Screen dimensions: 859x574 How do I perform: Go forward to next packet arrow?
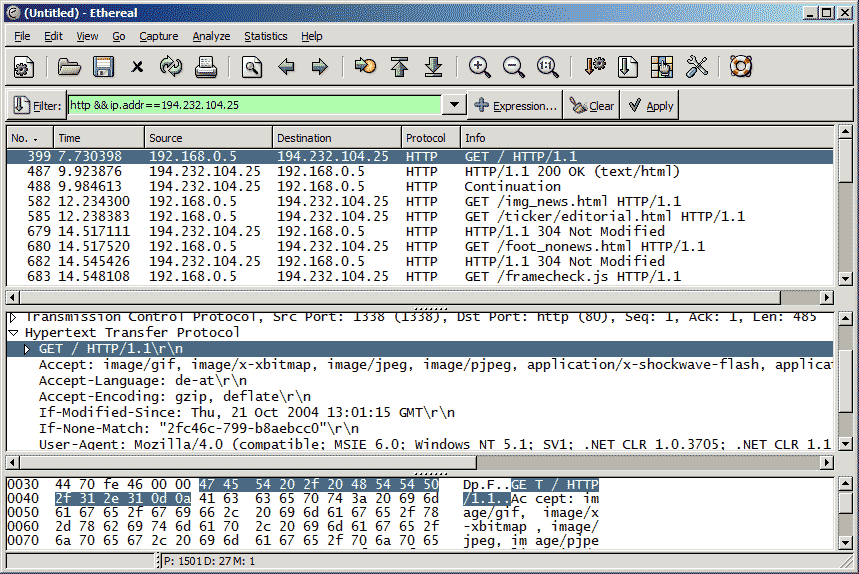click(319, 67)
